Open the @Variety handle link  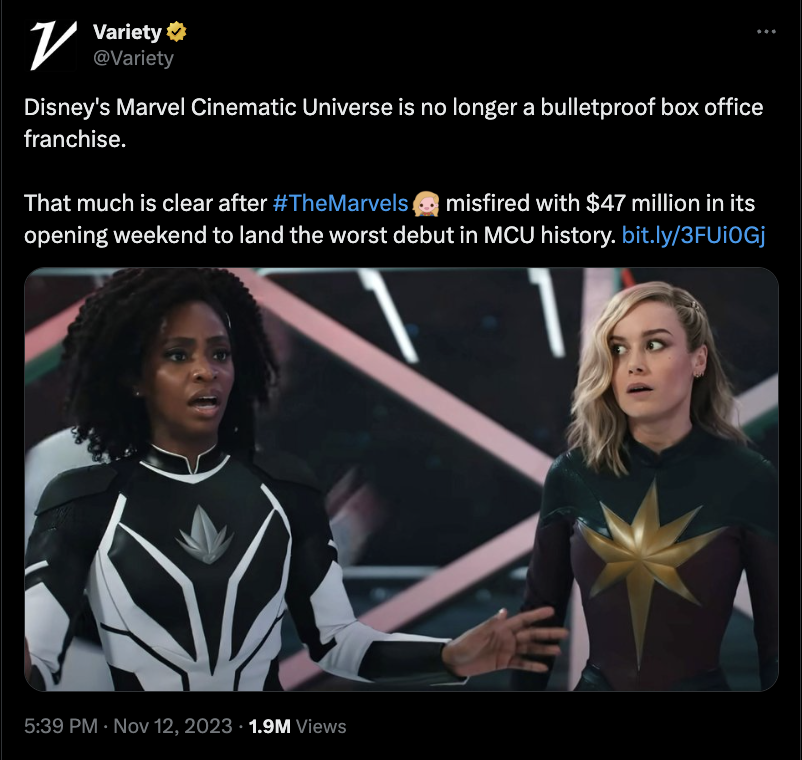(x=133, y=58)
